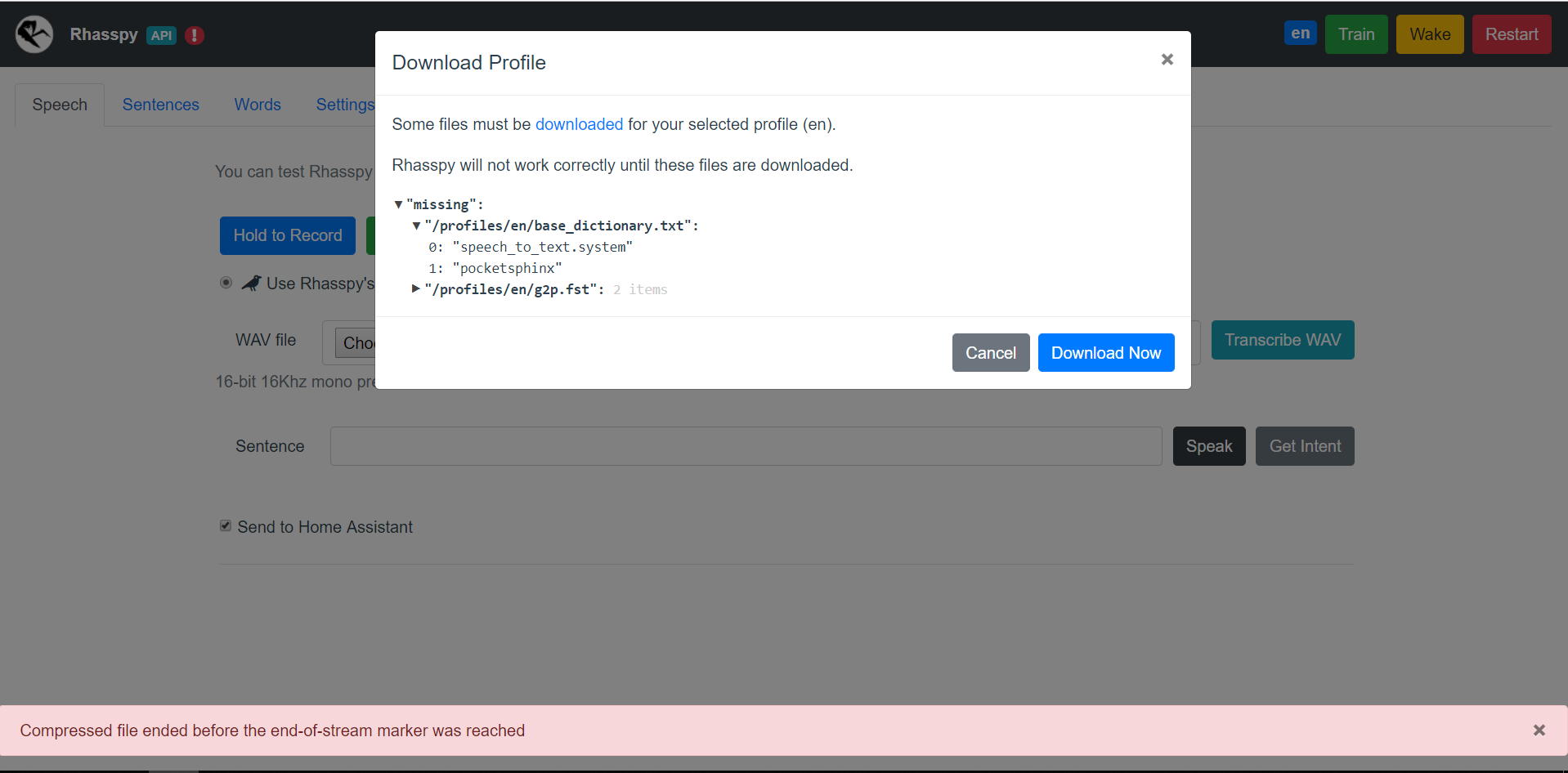
Task: Click the Train button
Action: (1355, 34)
